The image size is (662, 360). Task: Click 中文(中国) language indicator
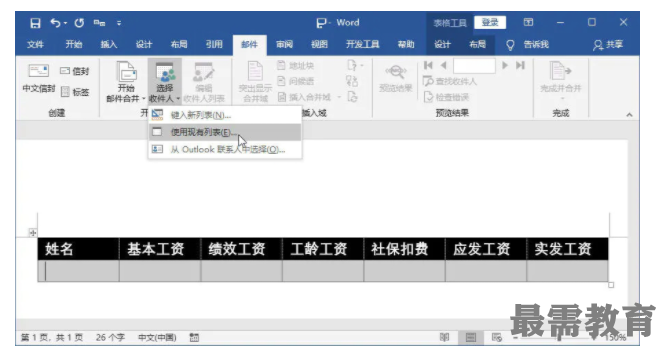157,337
